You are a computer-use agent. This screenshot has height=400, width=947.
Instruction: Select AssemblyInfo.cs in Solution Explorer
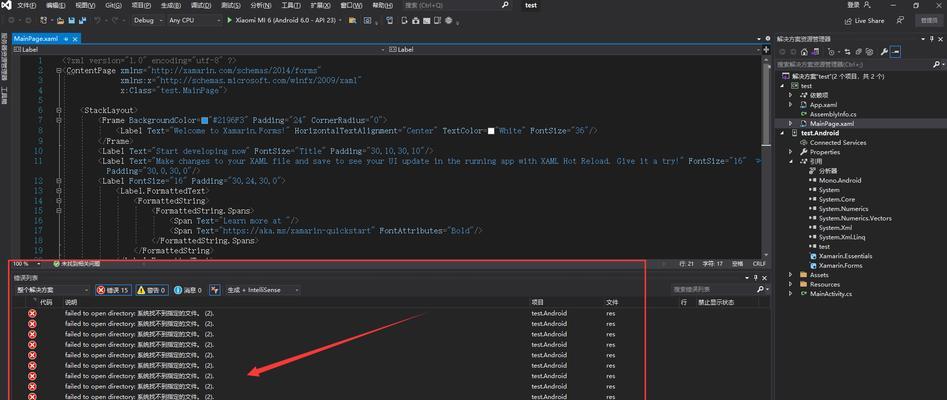[833, 114]
